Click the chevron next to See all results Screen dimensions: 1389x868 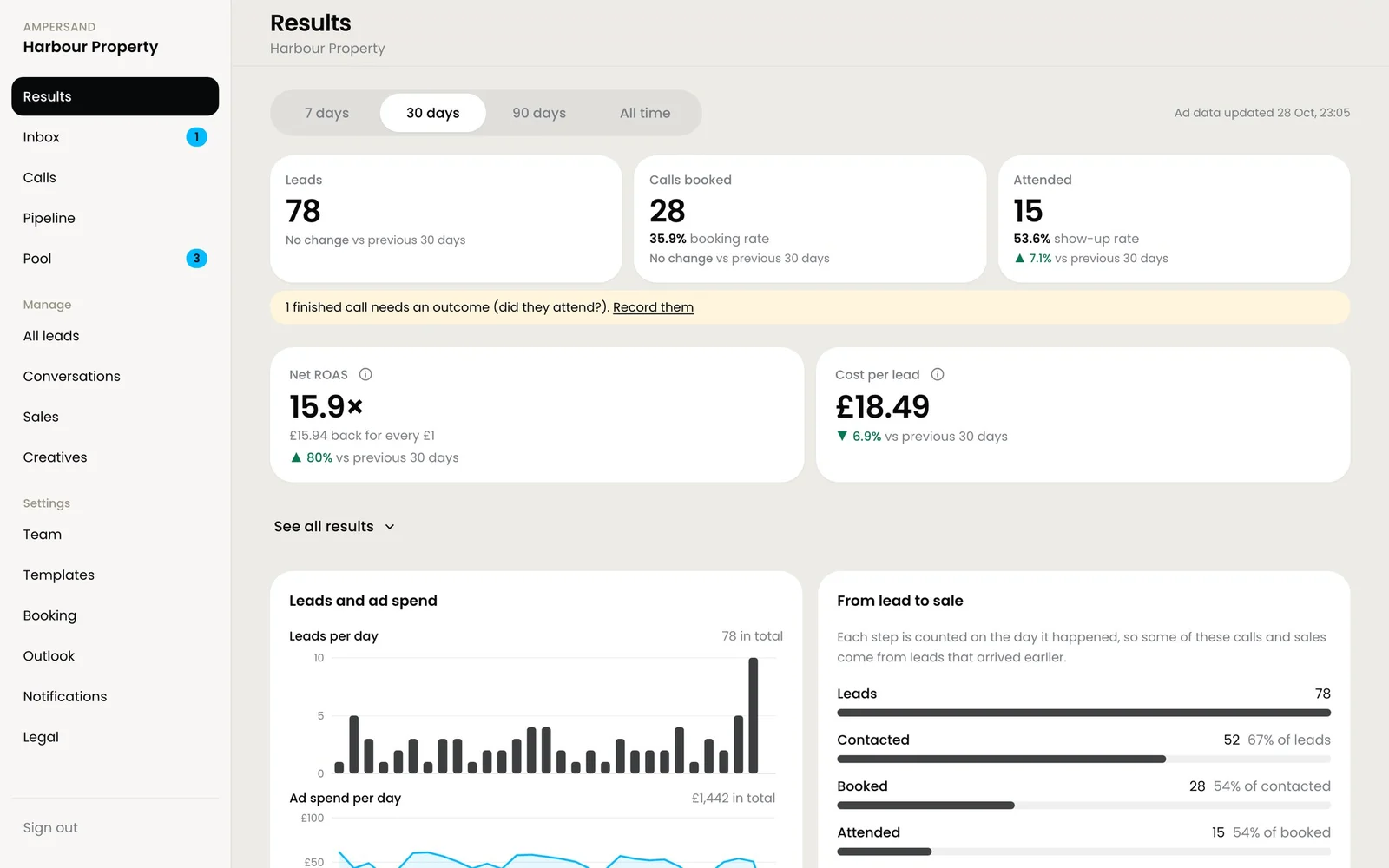[390, 527]
